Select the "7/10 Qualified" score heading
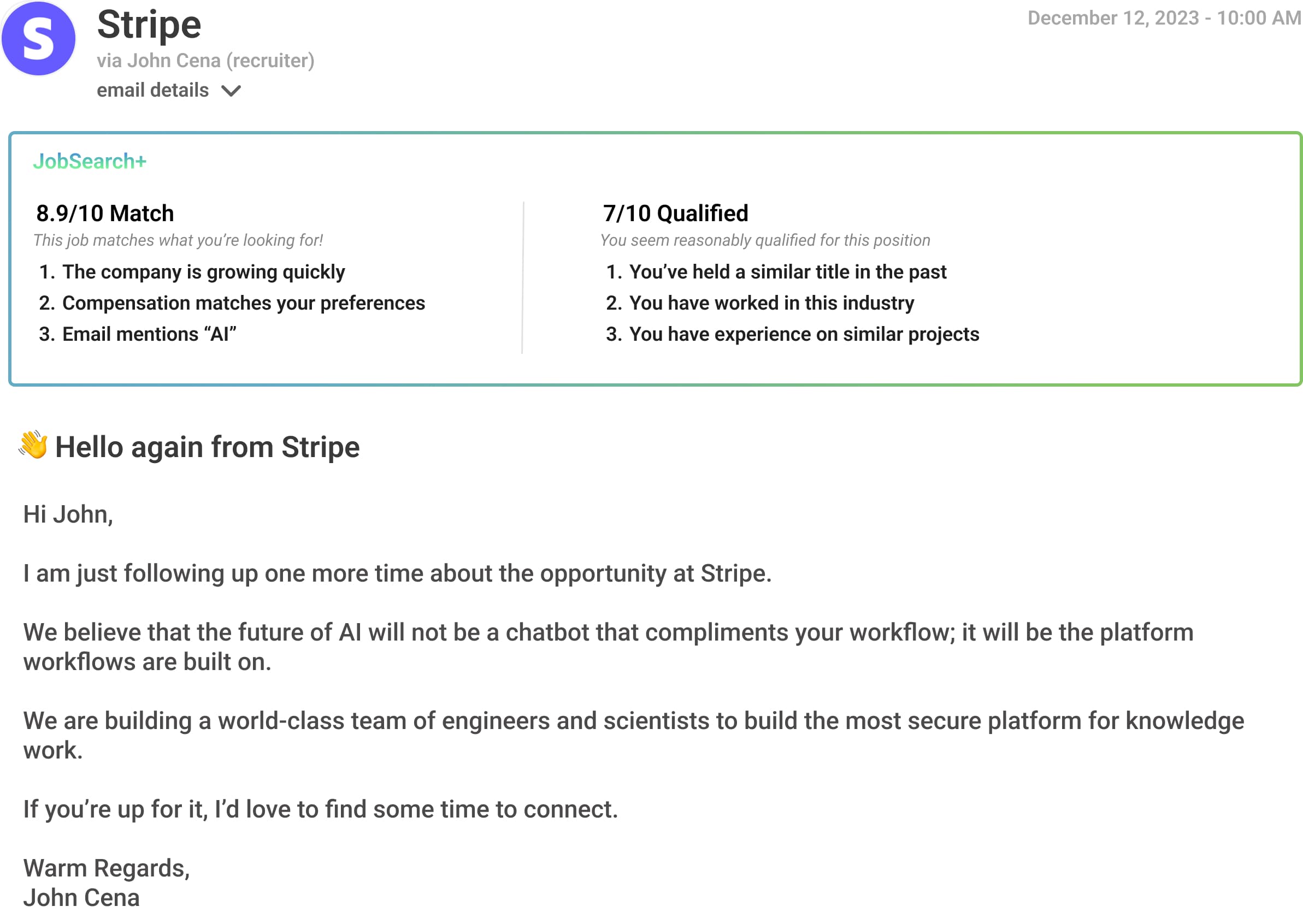 click(675, 214)
